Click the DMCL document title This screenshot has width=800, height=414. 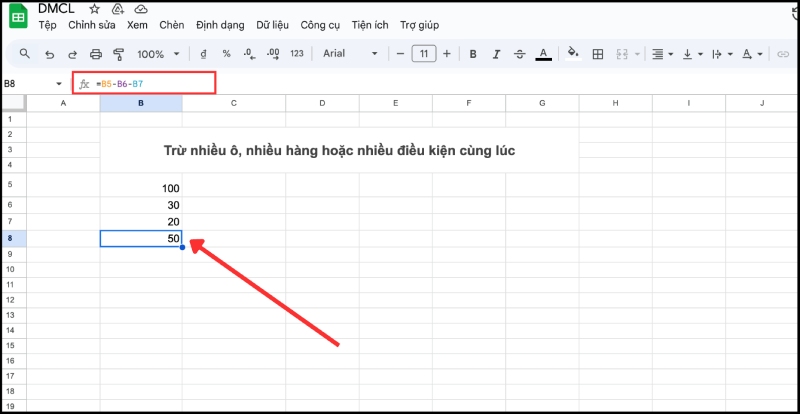(x=56, y=9)
